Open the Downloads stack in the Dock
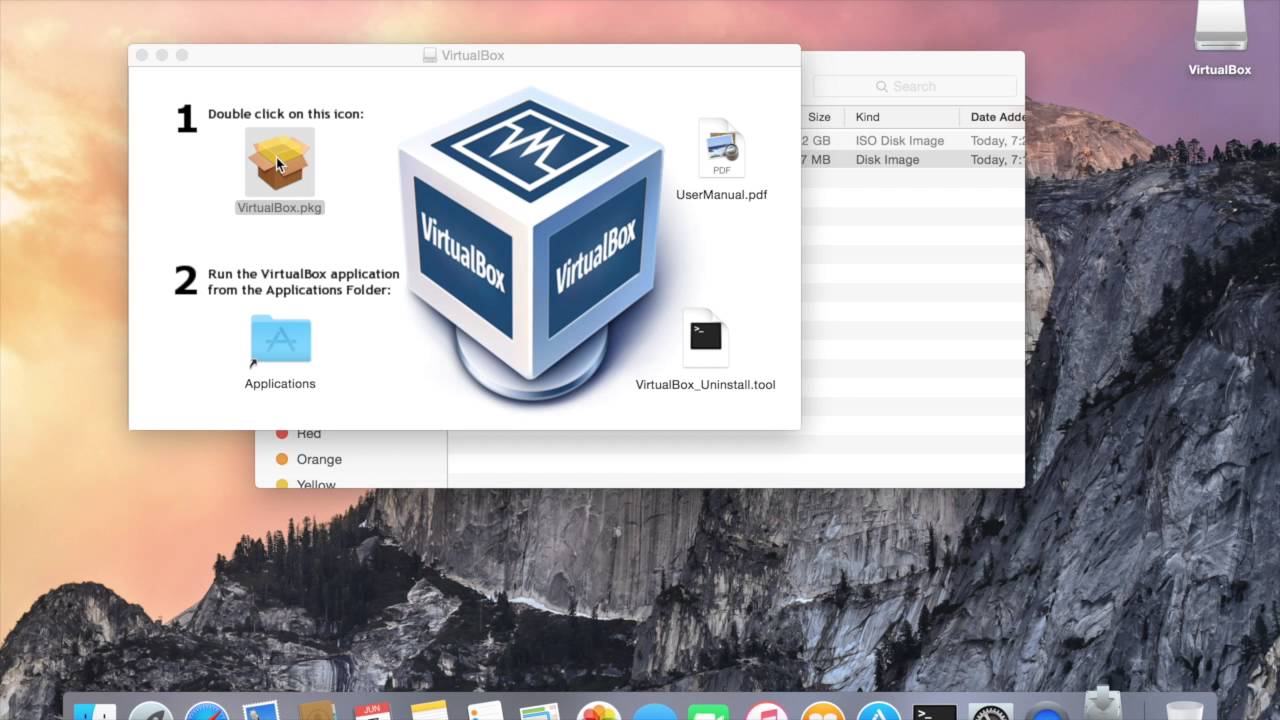This screenshot has height=720, width=1280. point(1104,704)
